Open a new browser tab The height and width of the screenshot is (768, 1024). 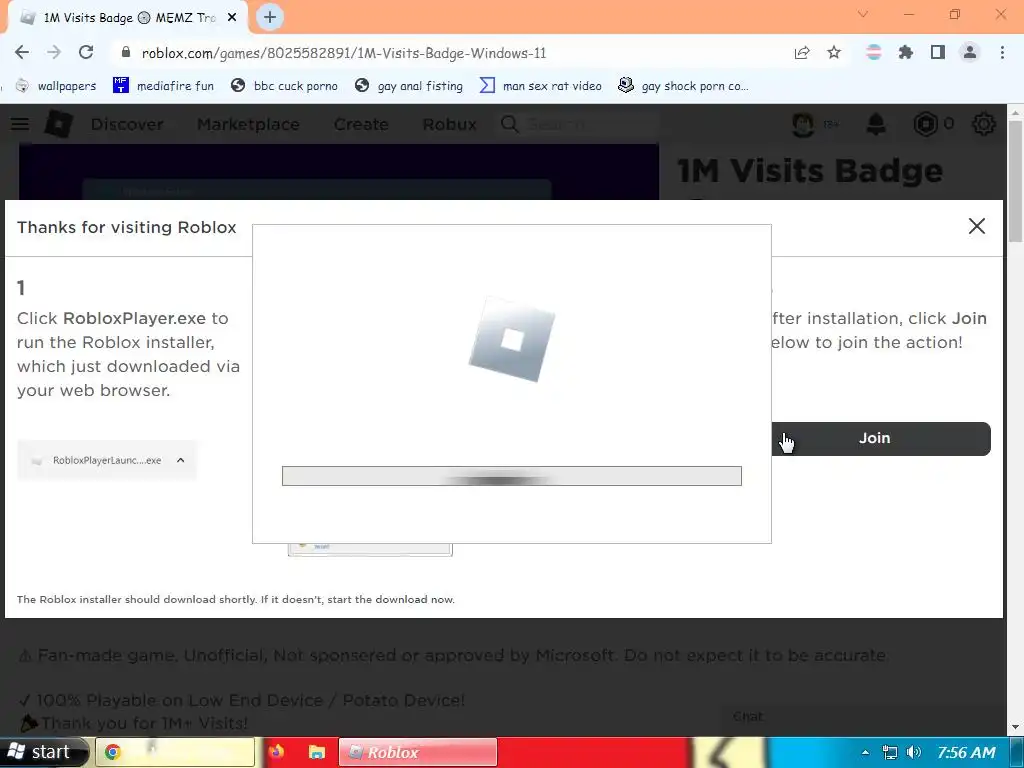click(x=270, y=18)
